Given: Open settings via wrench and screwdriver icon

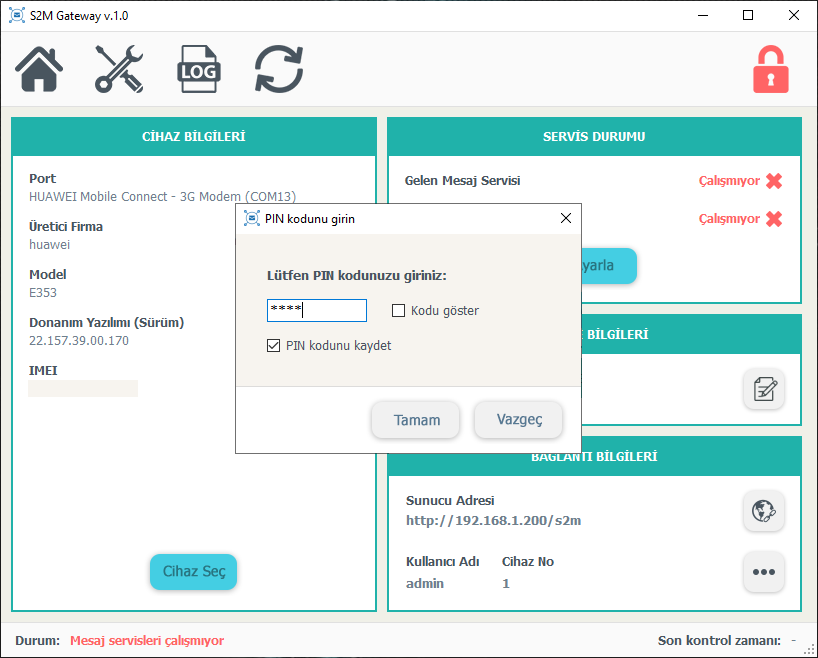Looking at the screenshot, I should (x=119, y=70).
